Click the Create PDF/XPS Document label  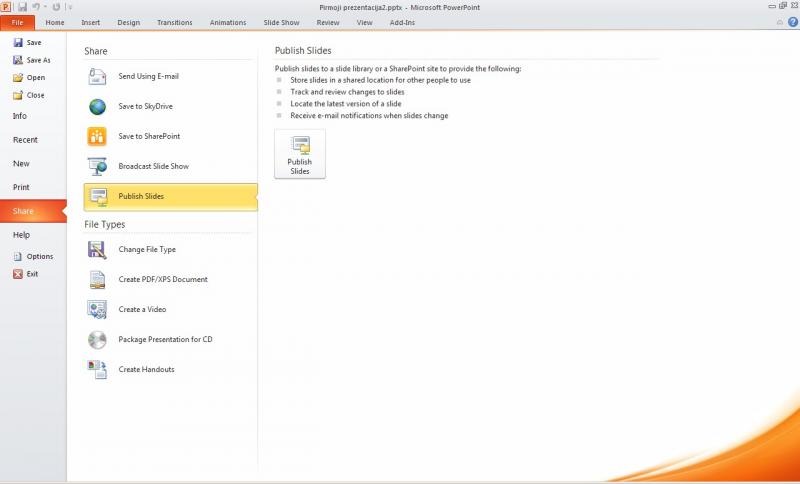163,279
